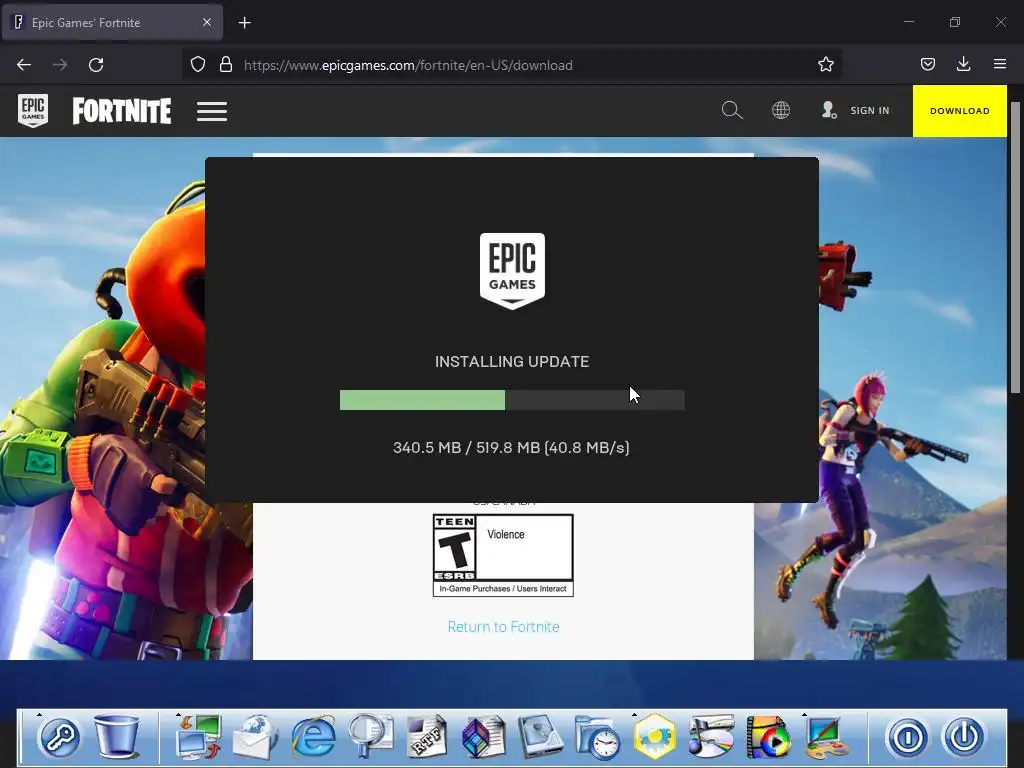Viewport: 1024px width, 768px height.
Task: Click the Fortnite logo in the header
Action: coord(121,111)
